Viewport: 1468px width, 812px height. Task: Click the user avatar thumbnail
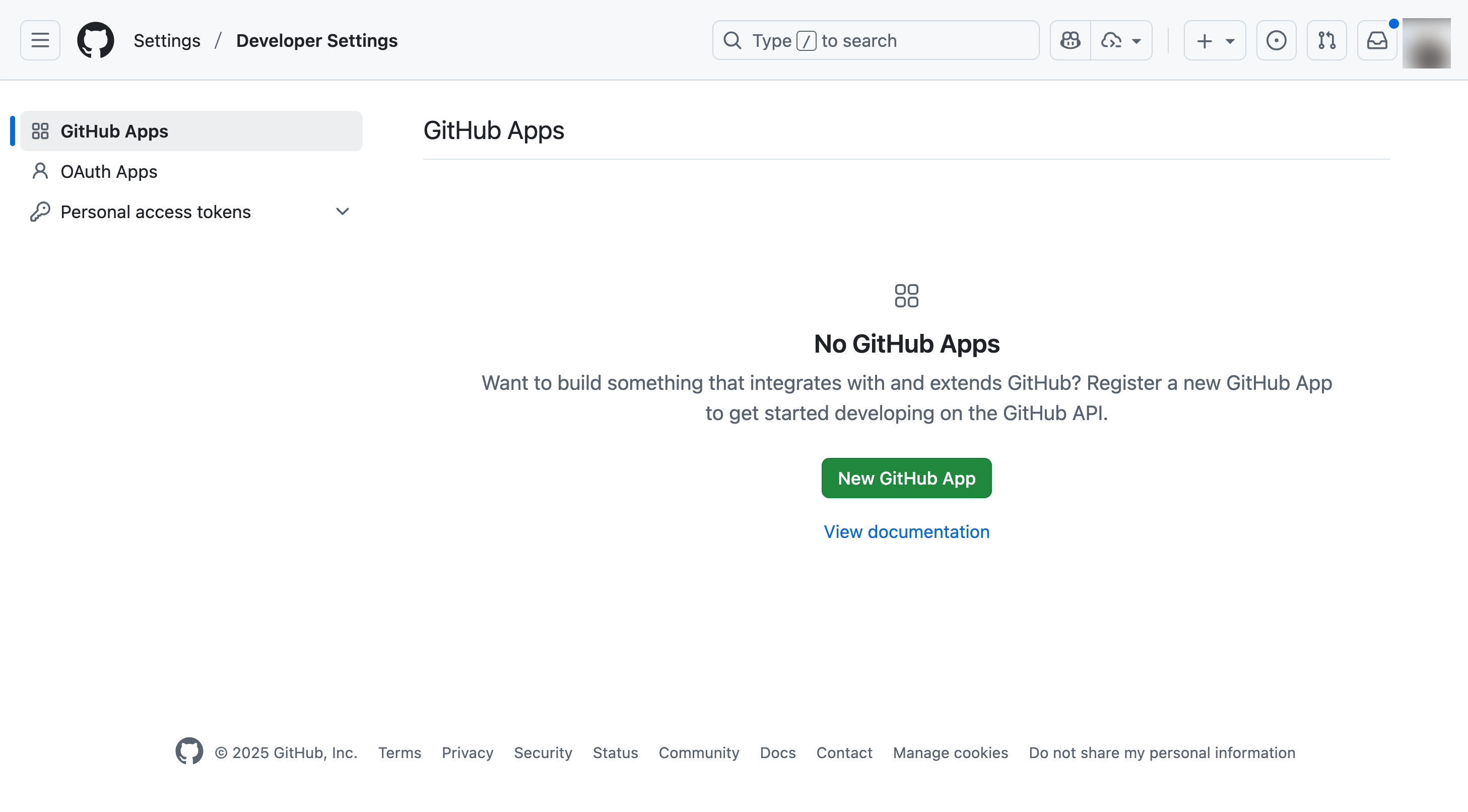[1426, 43]
